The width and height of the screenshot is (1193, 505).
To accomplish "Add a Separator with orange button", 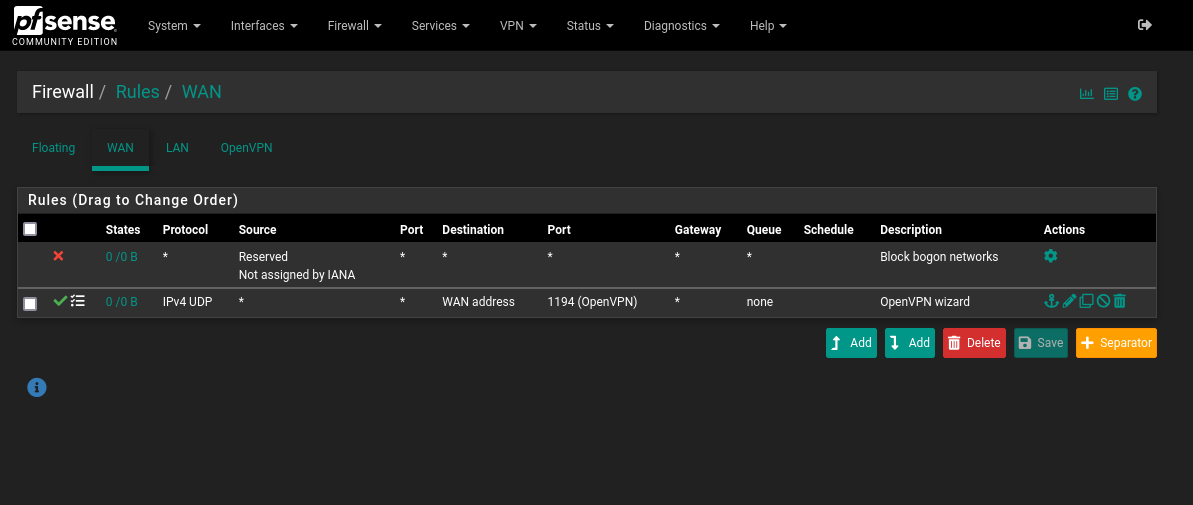I will [x=1116, y=343].
